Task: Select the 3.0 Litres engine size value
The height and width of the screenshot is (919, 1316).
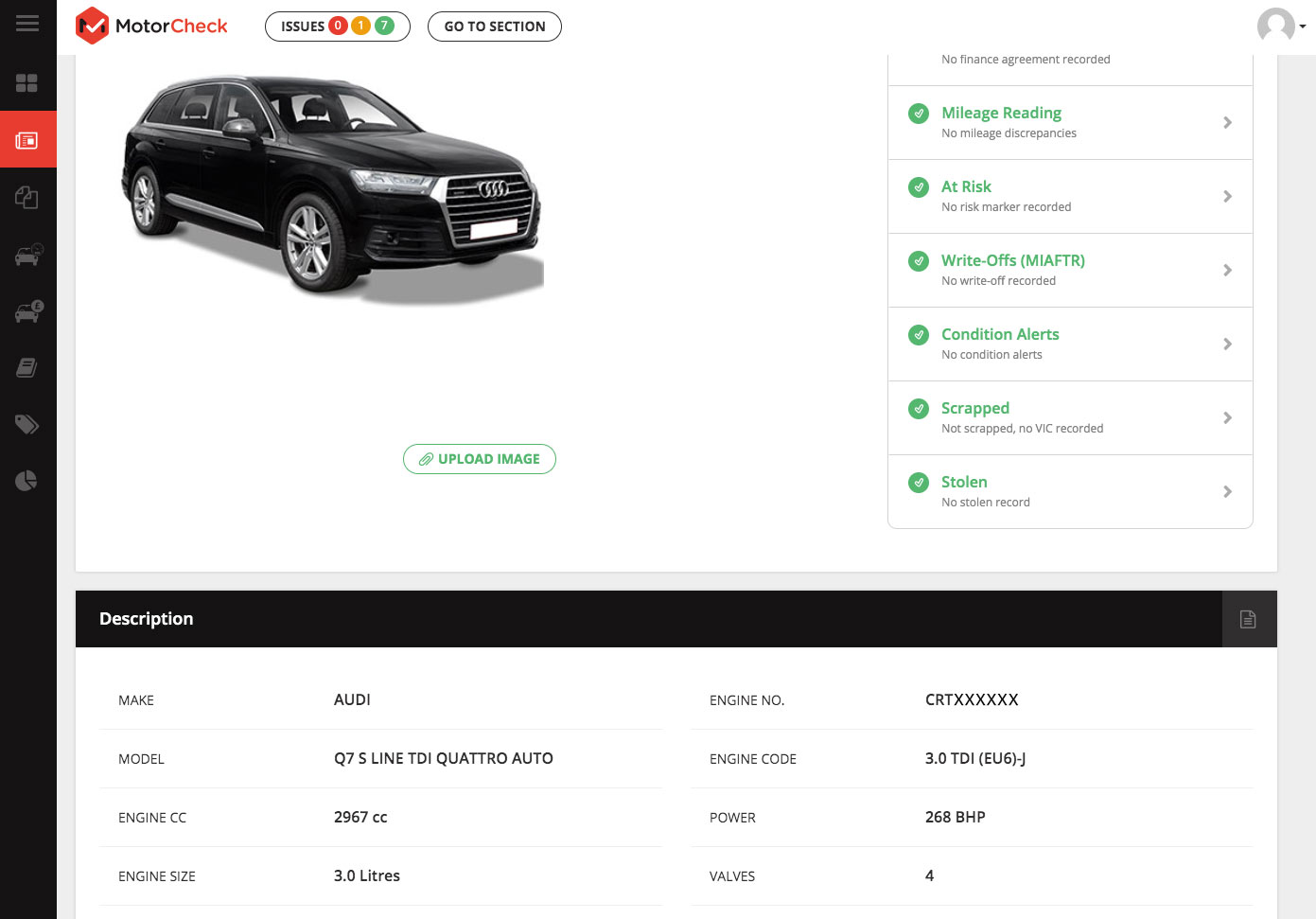Action: click(x=367, y=876)
